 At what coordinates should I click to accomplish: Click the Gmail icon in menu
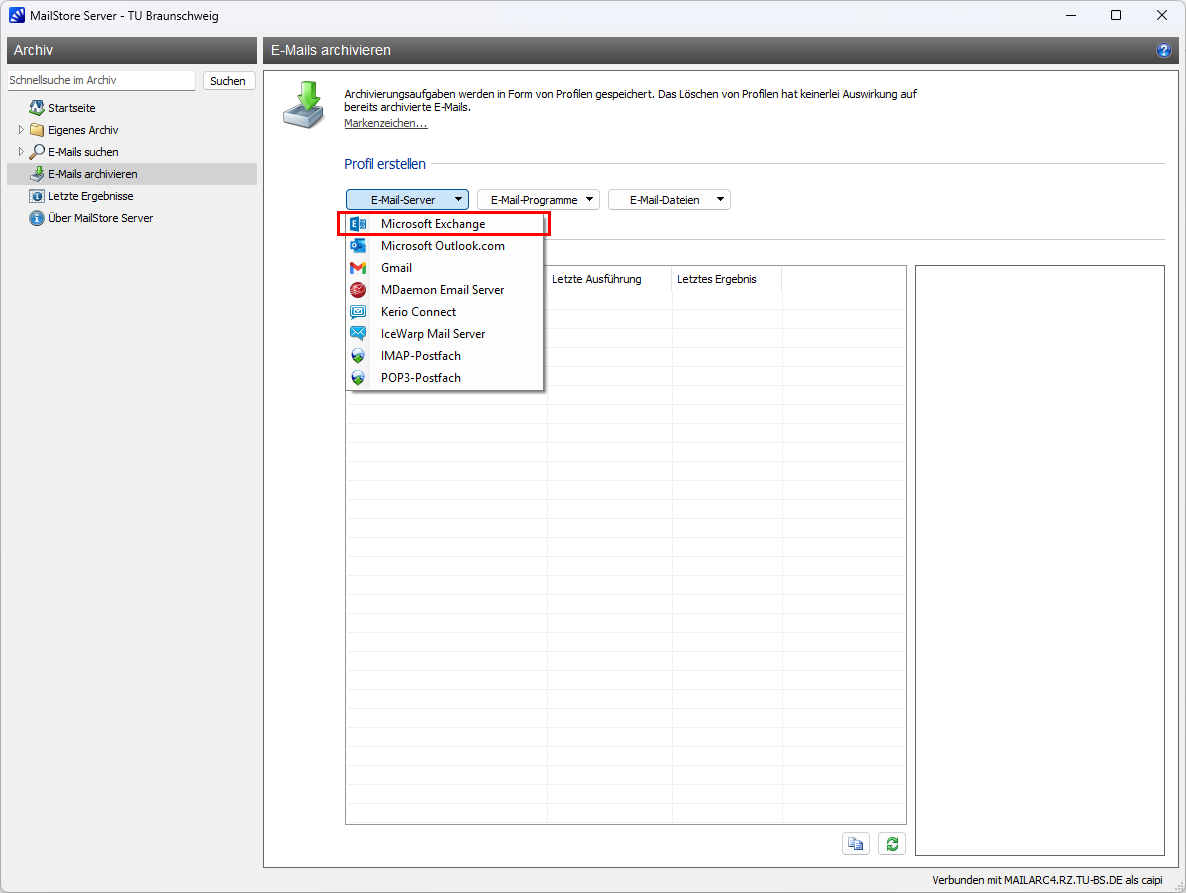(x=358, y=268)
